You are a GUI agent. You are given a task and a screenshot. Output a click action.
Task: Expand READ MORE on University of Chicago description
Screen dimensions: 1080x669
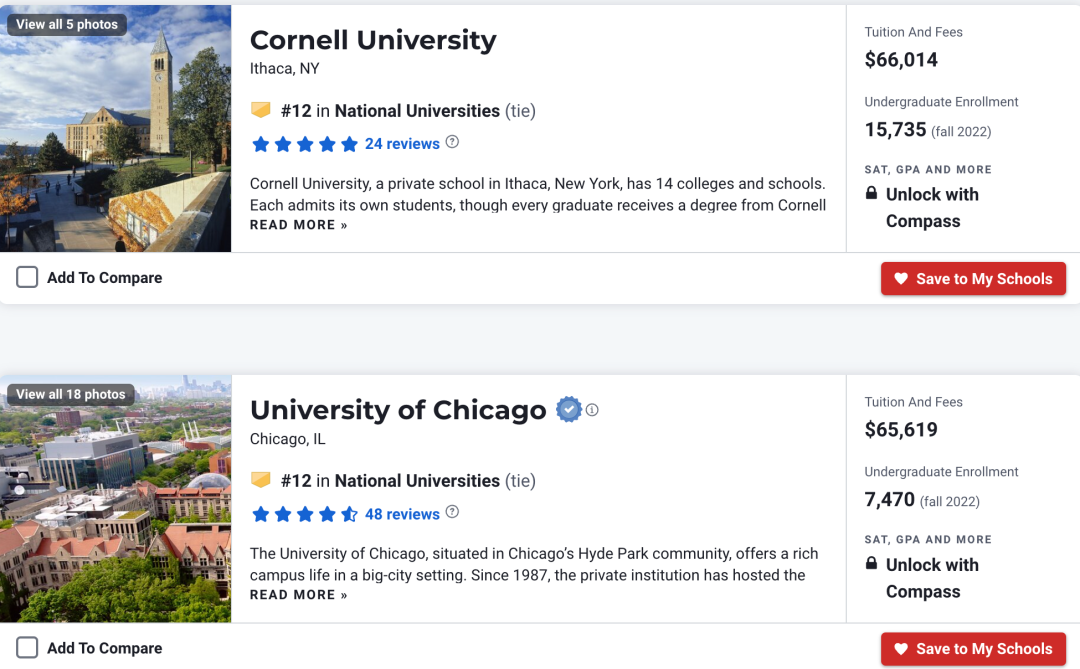coord(298,595)
